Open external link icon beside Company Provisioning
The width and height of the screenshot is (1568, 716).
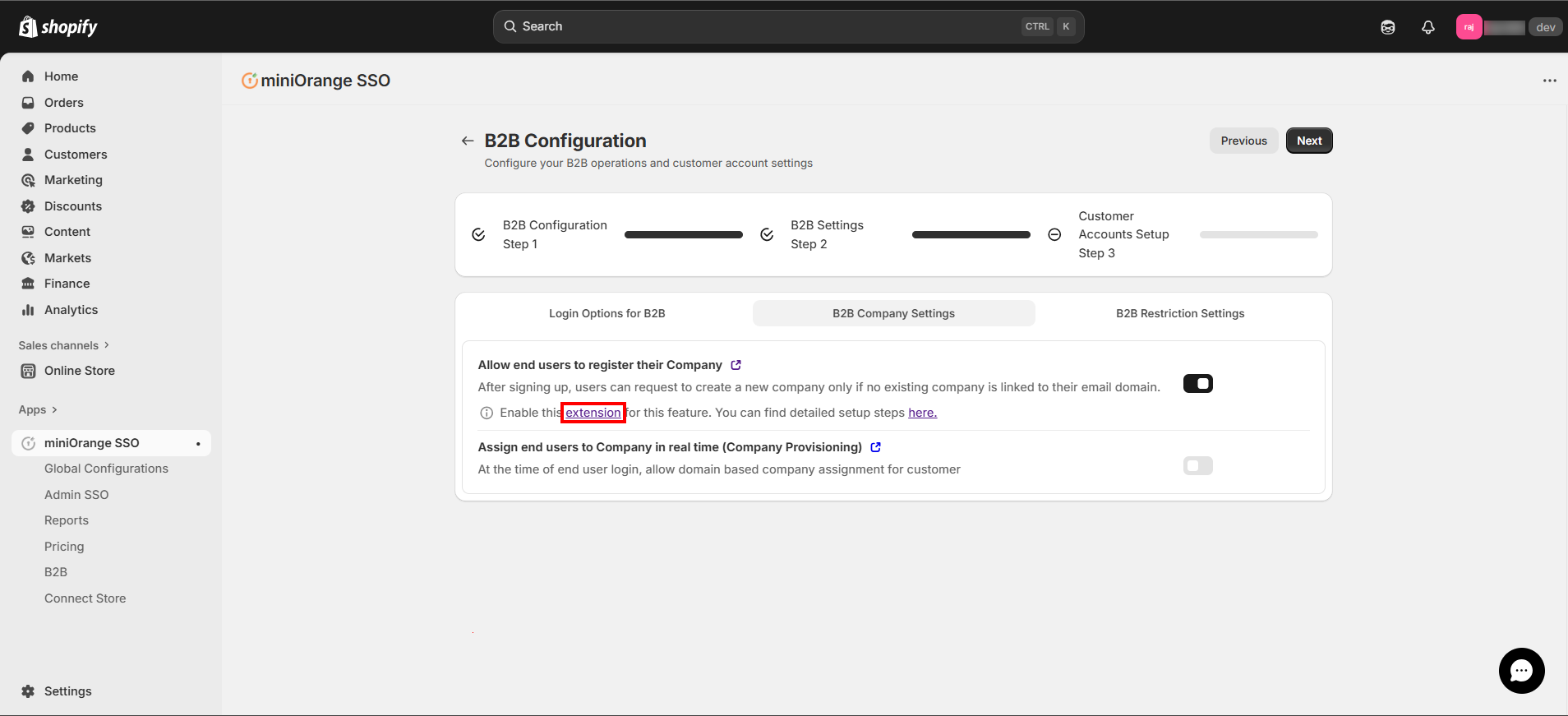tap(876, 447)
